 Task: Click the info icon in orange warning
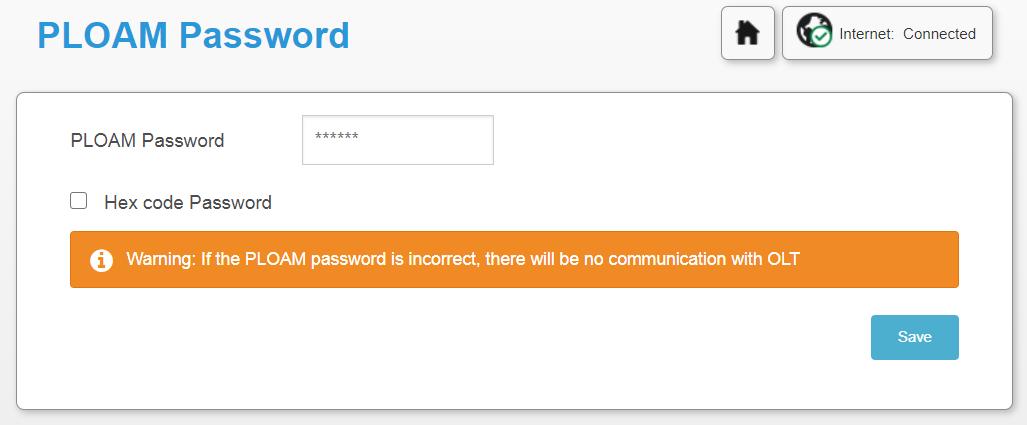tap(102, 259)
